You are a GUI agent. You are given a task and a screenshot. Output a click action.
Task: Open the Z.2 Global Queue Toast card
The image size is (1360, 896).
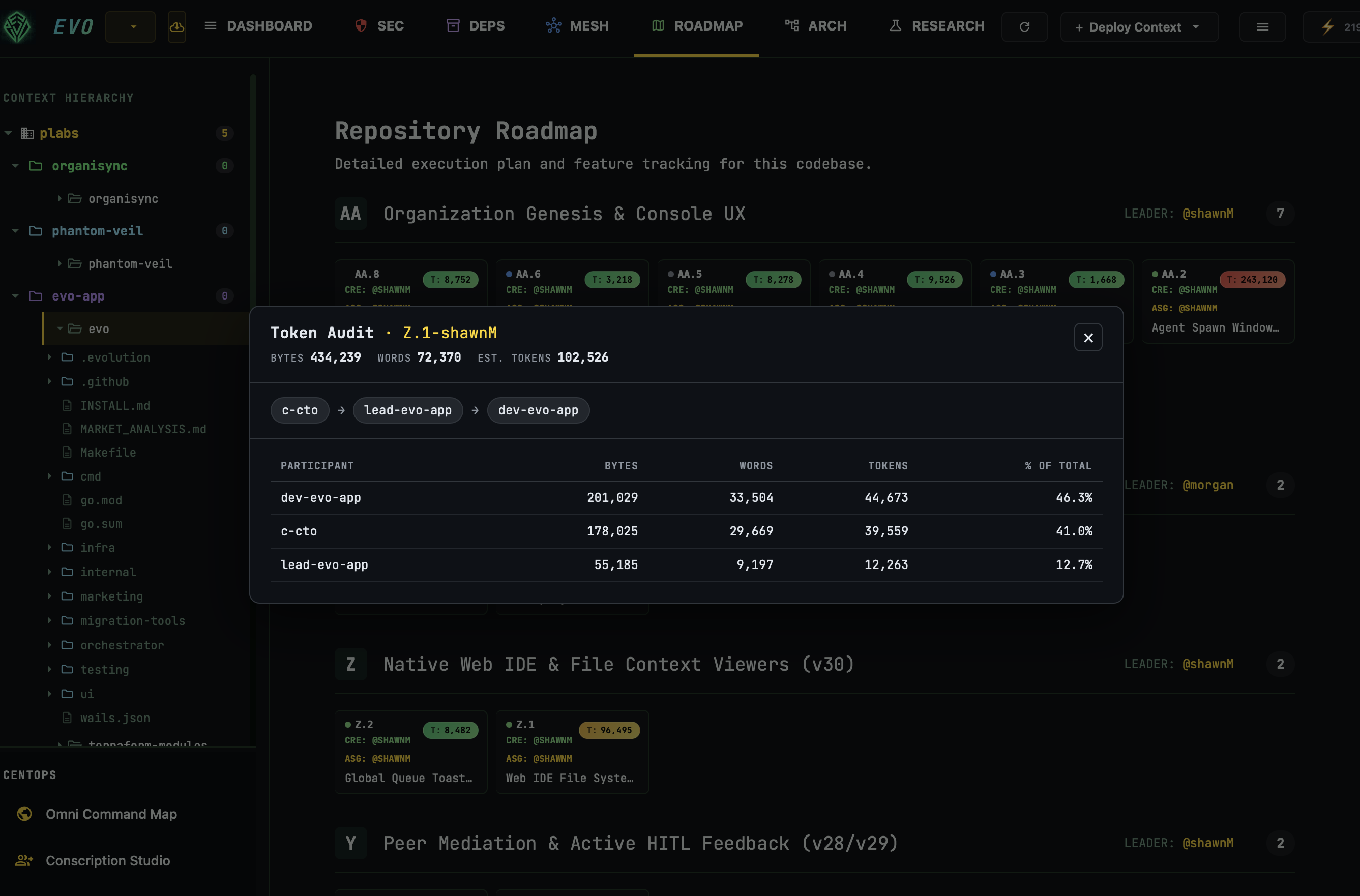click(x=411, y=752)
